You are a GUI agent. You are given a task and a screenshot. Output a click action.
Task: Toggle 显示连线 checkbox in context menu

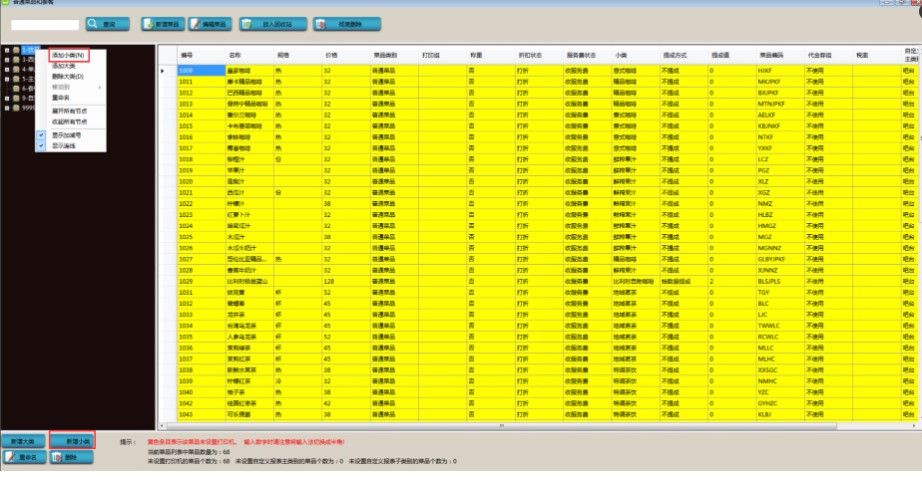coord(42,146)
